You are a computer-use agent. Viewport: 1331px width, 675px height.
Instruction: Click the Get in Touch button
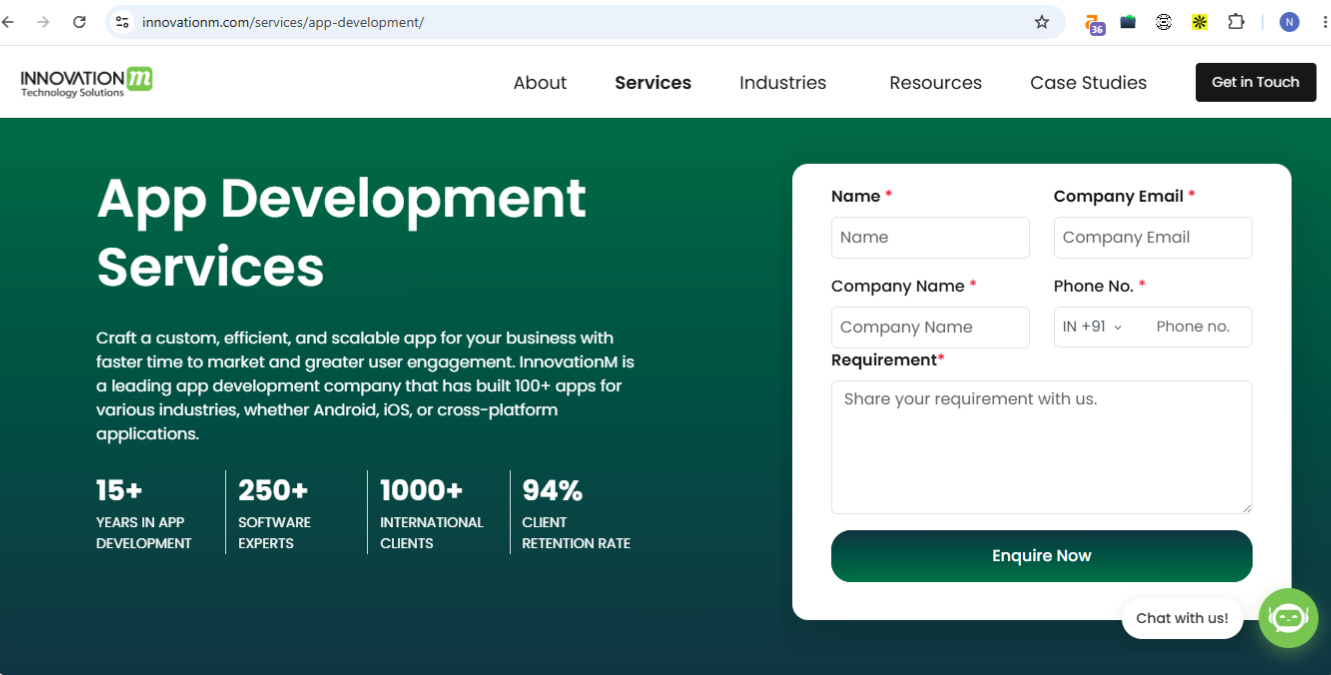[x=1255, y=82]
